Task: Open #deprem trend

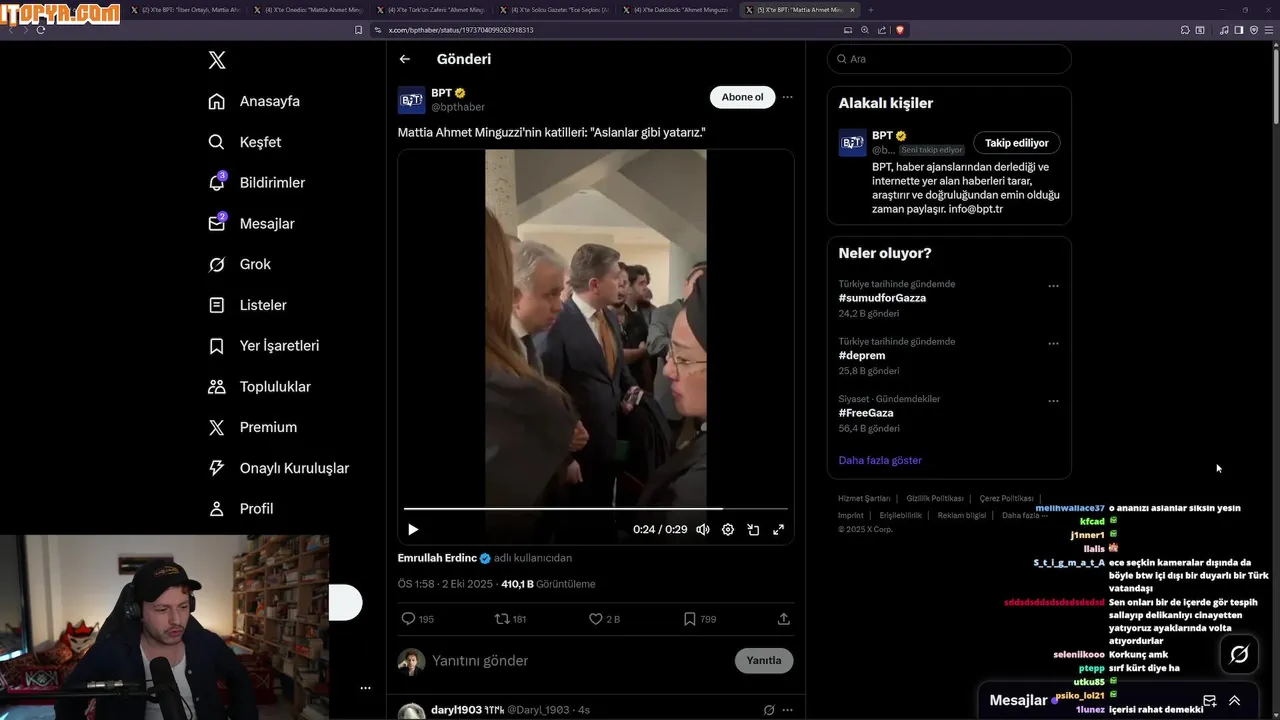Action: click(x=862, y=356)
